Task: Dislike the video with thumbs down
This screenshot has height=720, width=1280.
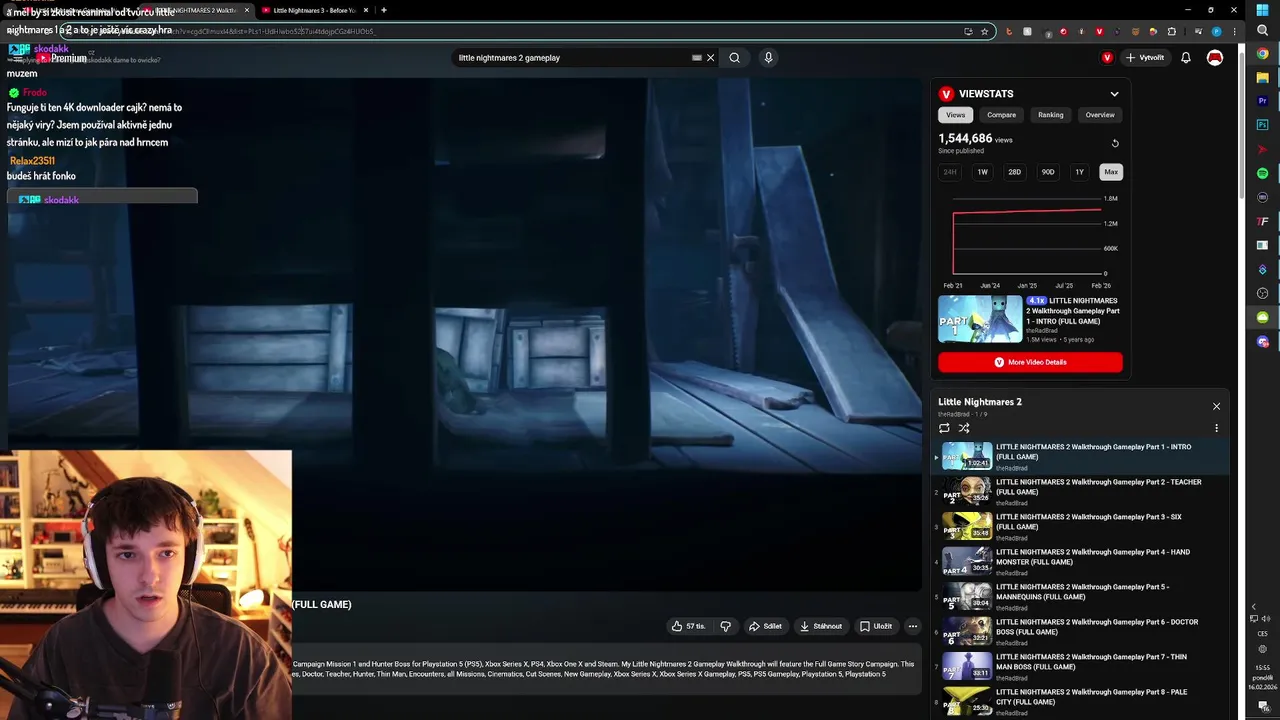Action: click(x=726, y=626)
